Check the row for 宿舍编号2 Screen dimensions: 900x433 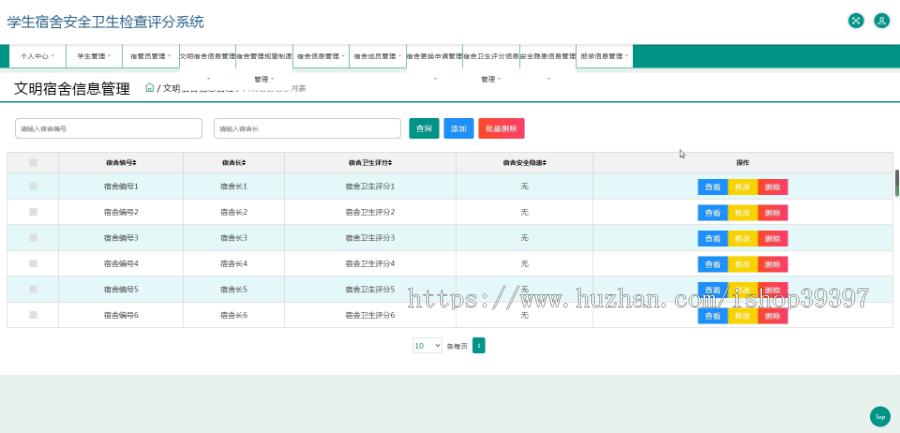33,212
